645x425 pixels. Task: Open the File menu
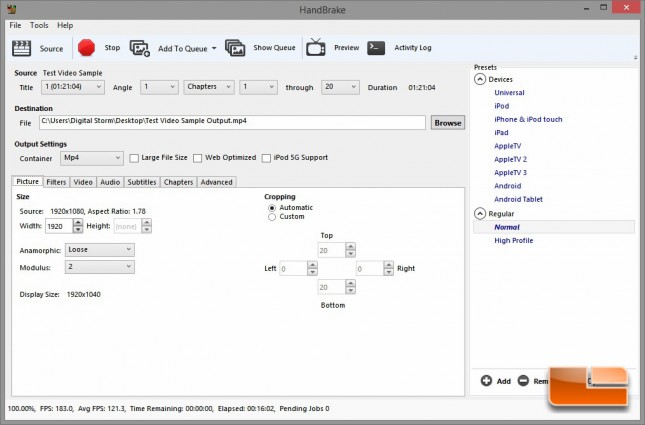click(x=15, y=26)
